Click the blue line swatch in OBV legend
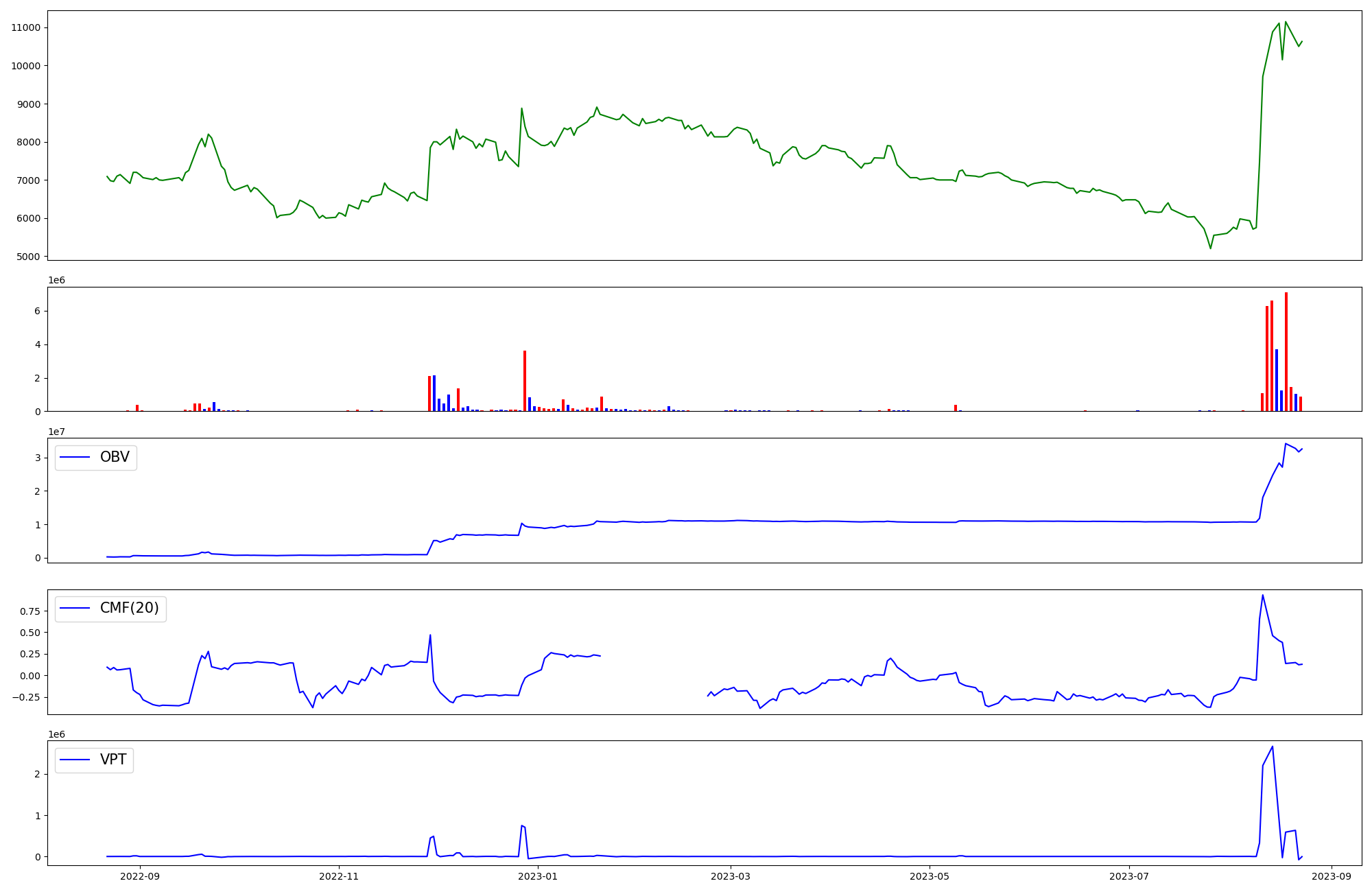Image resolution: width=1372 pixels, height=892 pixels. (x=75, y=457)
